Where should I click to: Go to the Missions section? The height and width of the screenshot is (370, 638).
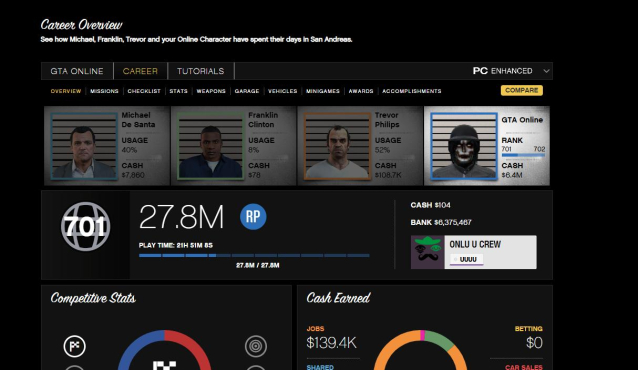click(x=104, y=91)
